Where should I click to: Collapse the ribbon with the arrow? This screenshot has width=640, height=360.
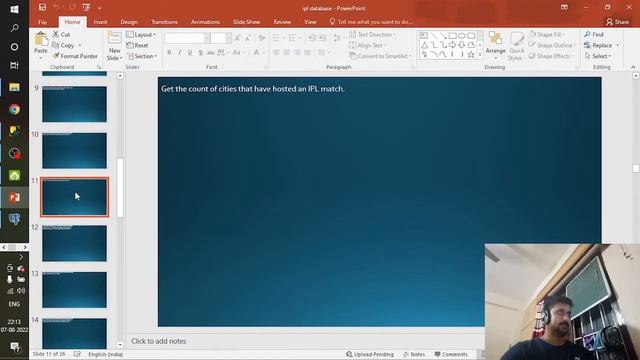point(633,67)
